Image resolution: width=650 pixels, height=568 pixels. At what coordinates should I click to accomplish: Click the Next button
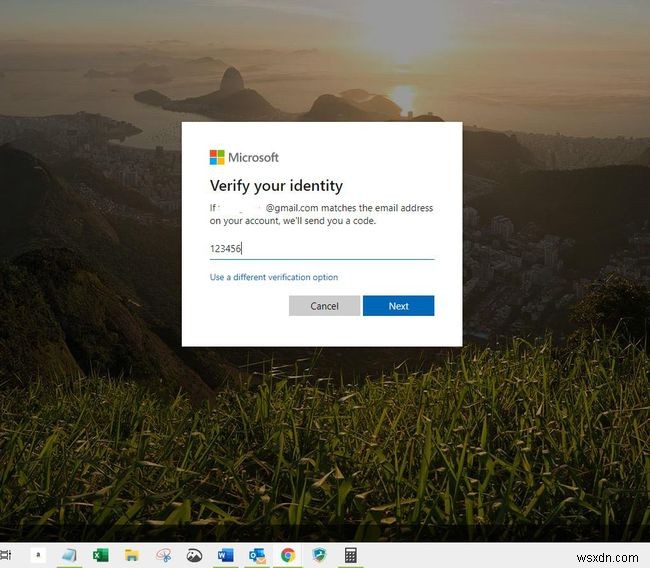click(x=398, y=306)
